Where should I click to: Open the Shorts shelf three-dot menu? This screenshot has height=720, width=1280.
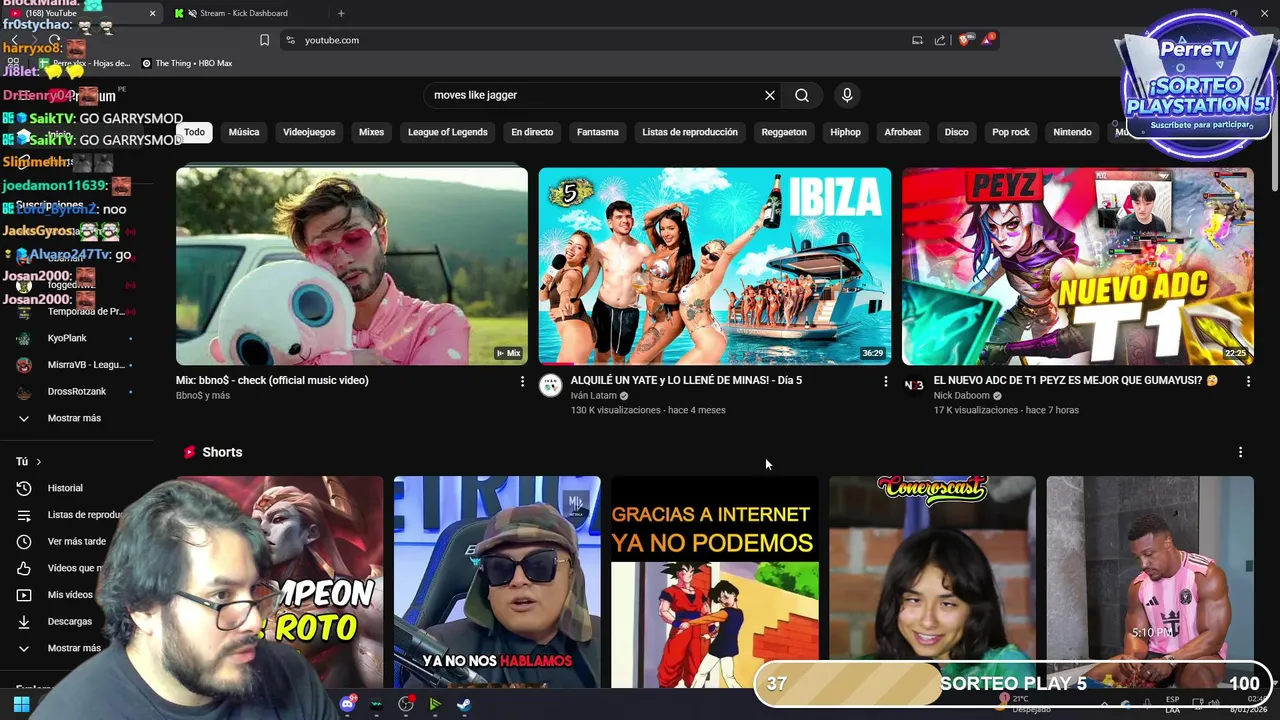(1240, 452)
